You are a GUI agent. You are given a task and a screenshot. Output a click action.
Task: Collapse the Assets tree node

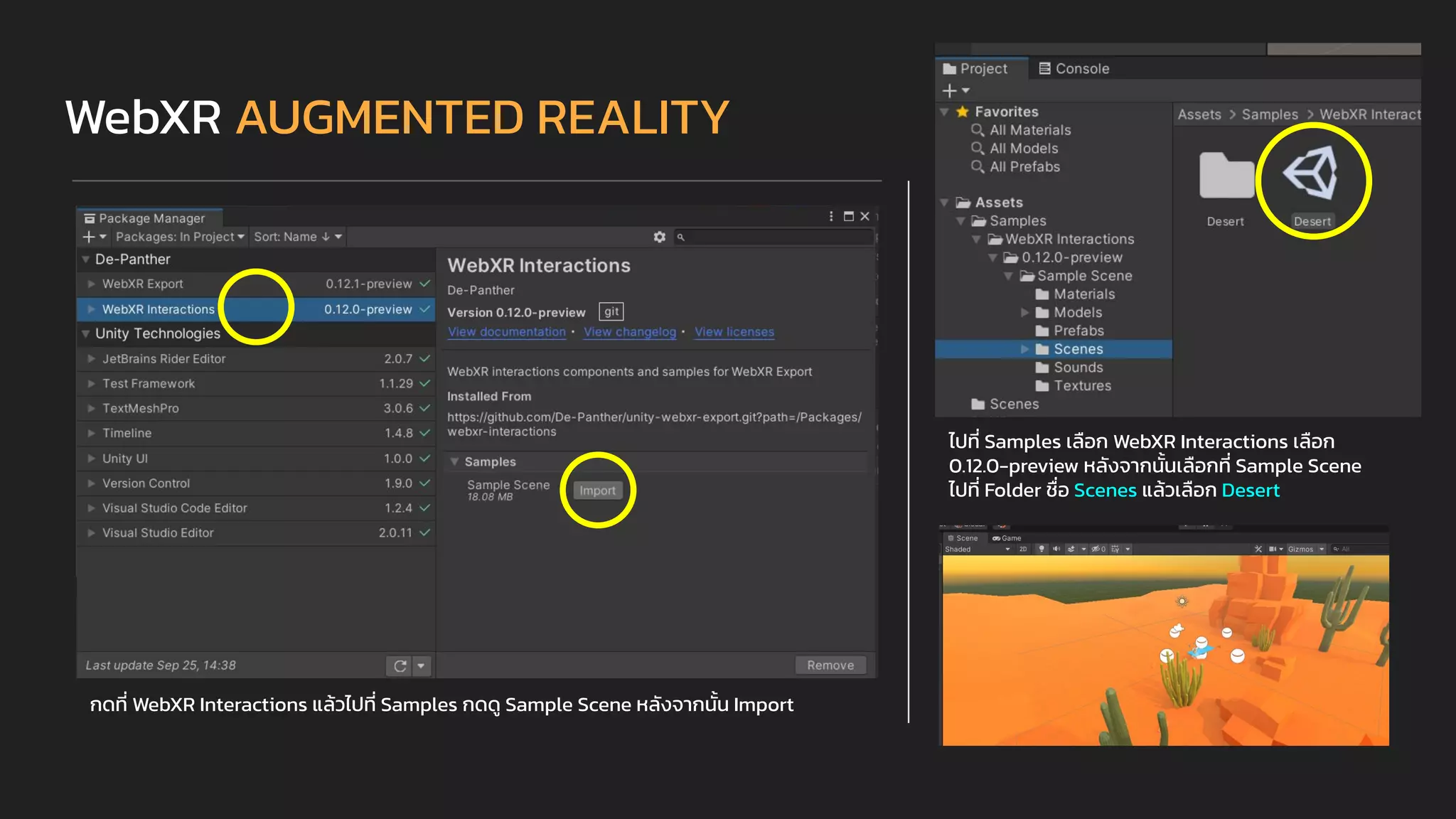pos(945,203)
